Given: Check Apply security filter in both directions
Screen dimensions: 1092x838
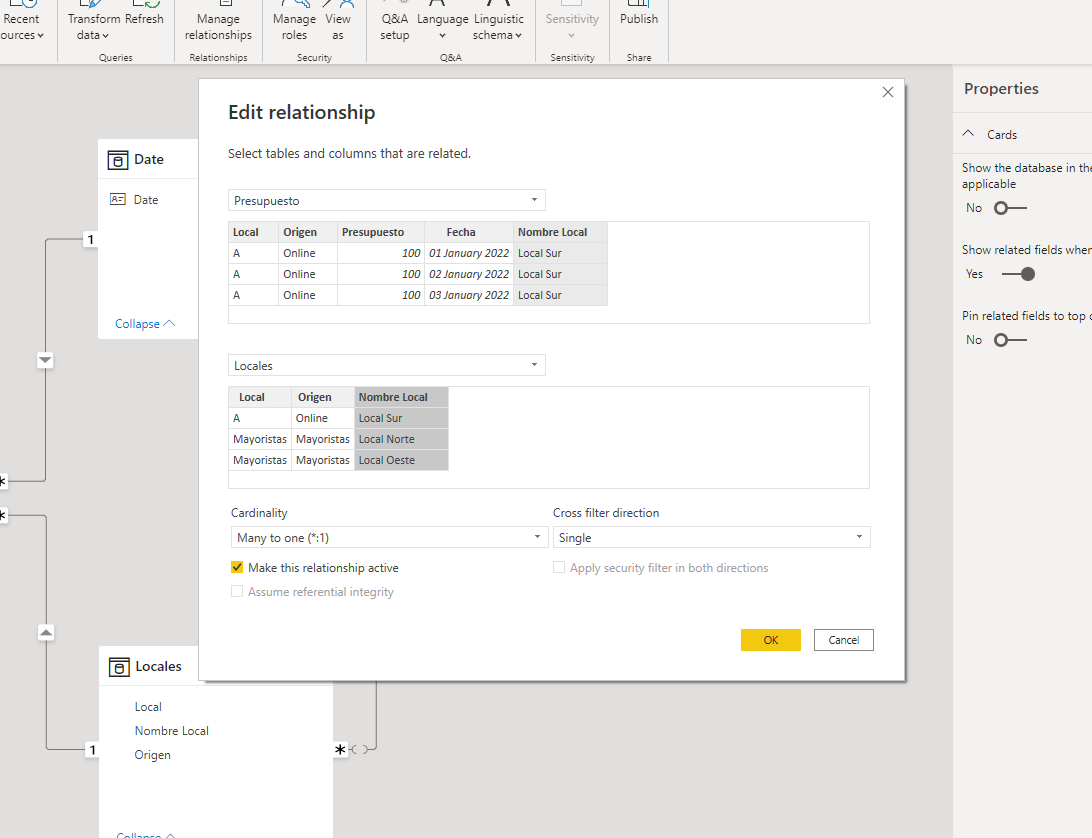Looking at the screenshot, I should pyautogui.click(x=559, y=567).
